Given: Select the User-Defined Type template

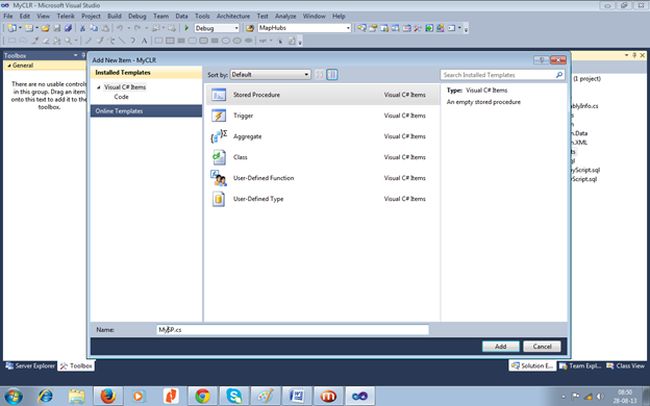Looking at the screenshot, I should tap(323, 199).
